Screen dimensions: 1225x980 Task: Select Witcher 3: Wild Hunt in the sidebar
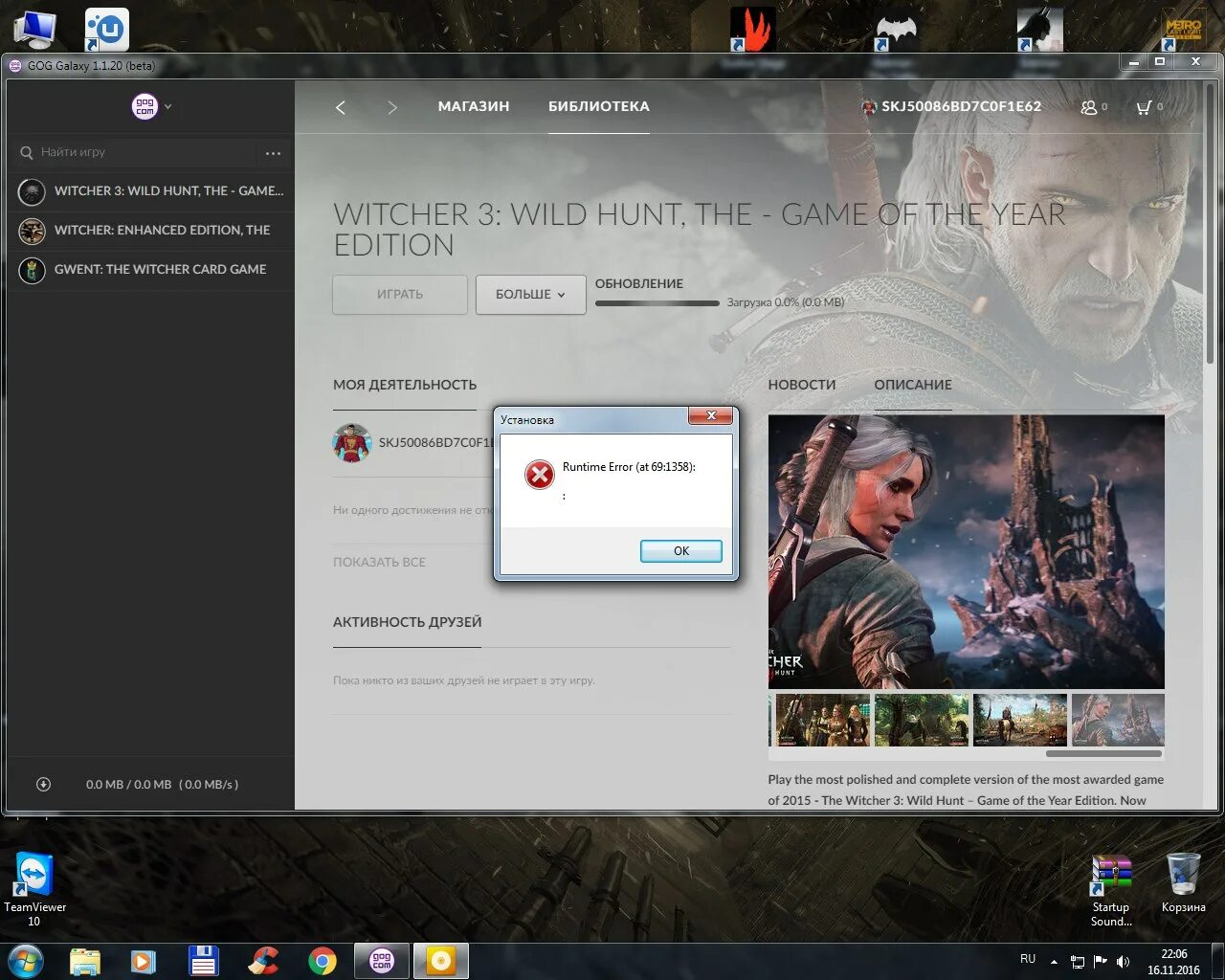(x=151, y=191)
